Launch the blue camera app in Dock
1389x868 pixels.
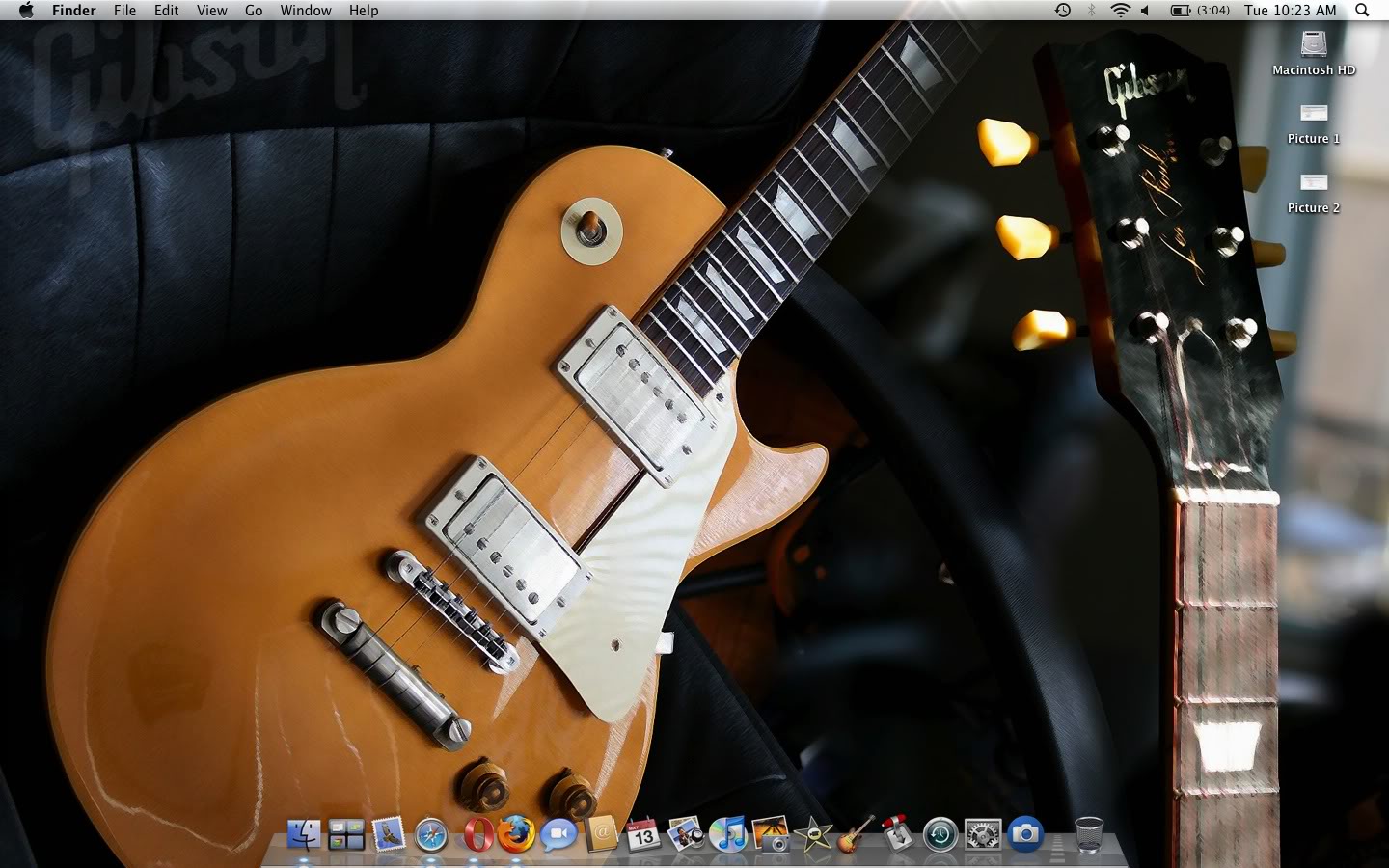(1025, 833)
